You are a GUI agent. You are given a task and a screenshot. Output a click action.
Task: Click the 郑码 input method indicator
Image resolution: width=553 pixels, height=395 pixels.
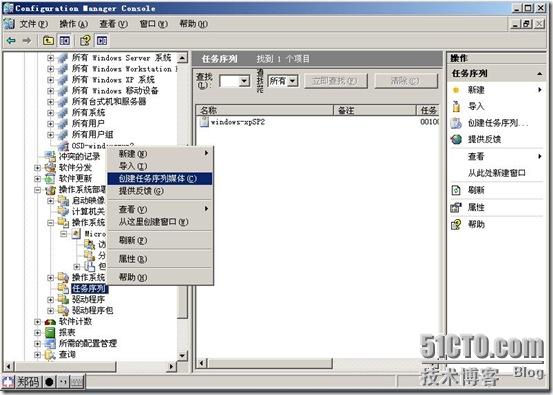click(x=28, y=382)
